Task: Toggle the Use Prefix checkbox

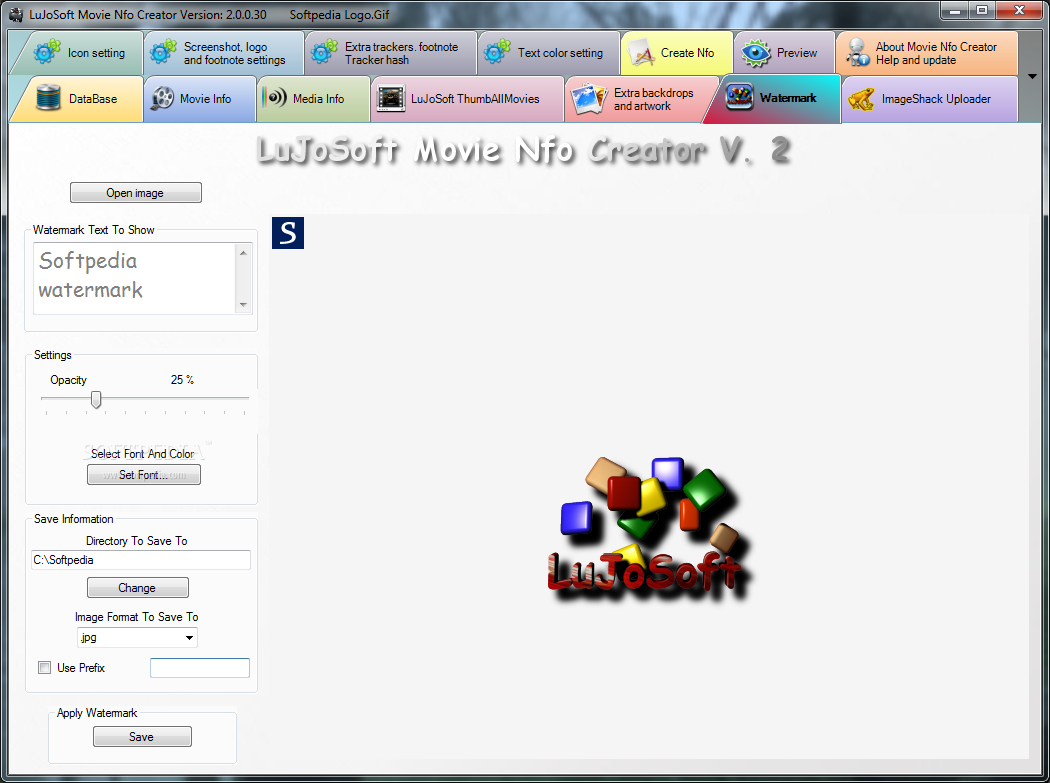Action: [45, 668]
